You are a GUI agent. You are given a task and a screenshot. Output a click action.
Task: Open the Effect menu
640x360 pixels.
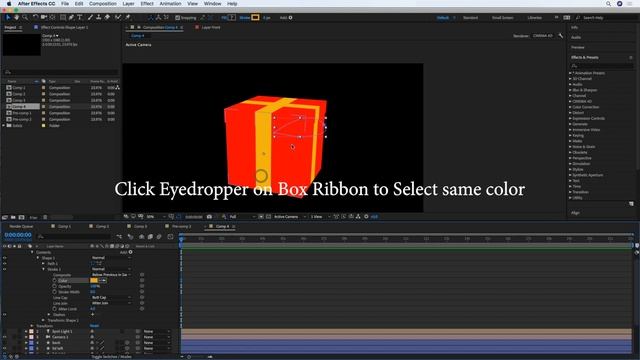click(147, 4)
